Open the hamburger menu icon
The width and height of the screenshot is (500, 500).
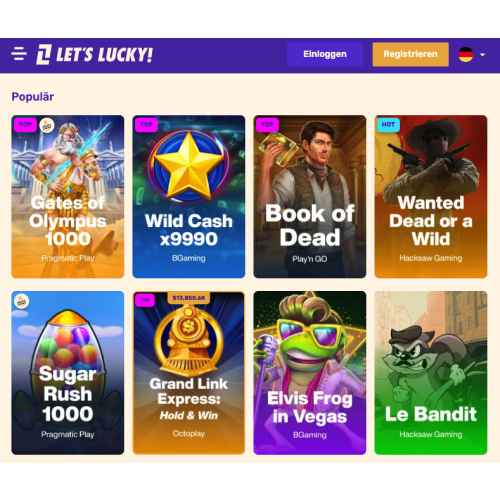19,54
